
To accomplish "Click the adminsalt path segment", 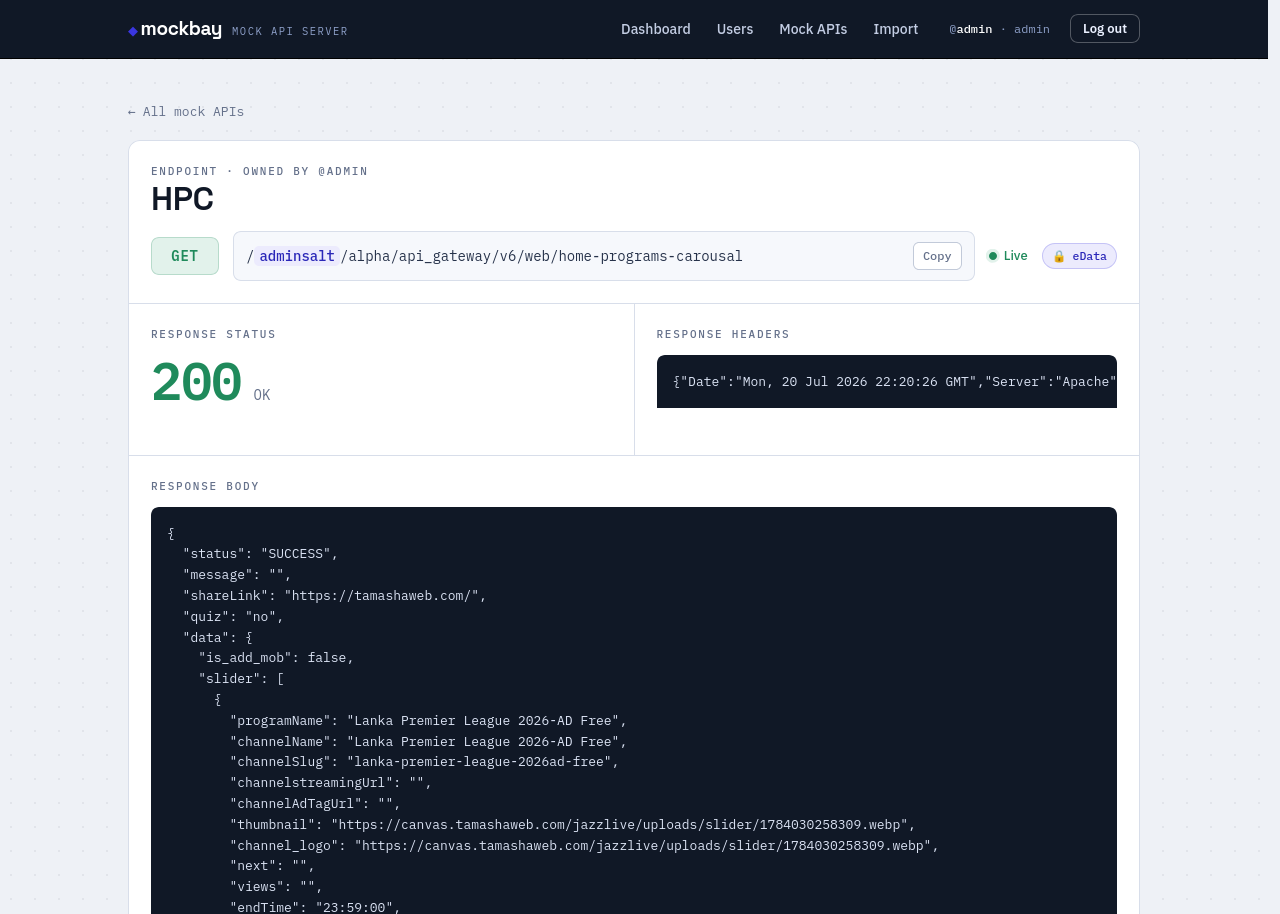I will tap(297, 256).
